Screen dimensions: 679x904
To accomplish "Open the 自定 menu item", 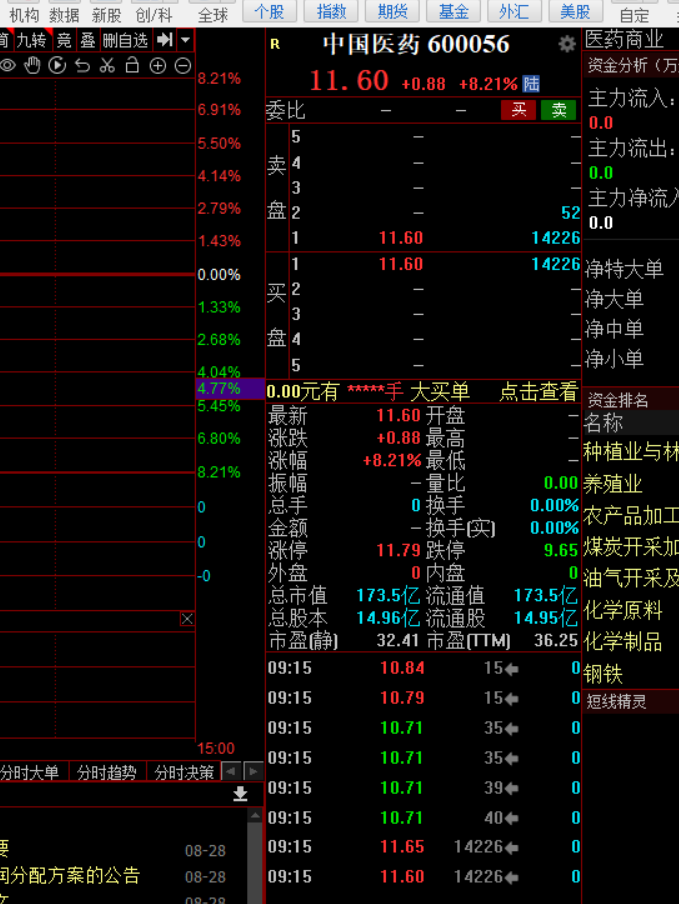I will [634, 15].
